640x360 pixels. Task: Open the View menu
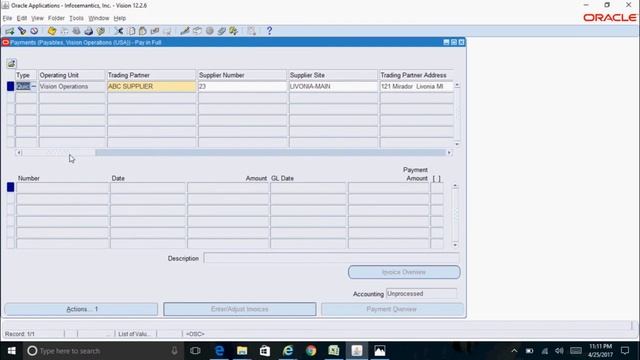point(37,18)
